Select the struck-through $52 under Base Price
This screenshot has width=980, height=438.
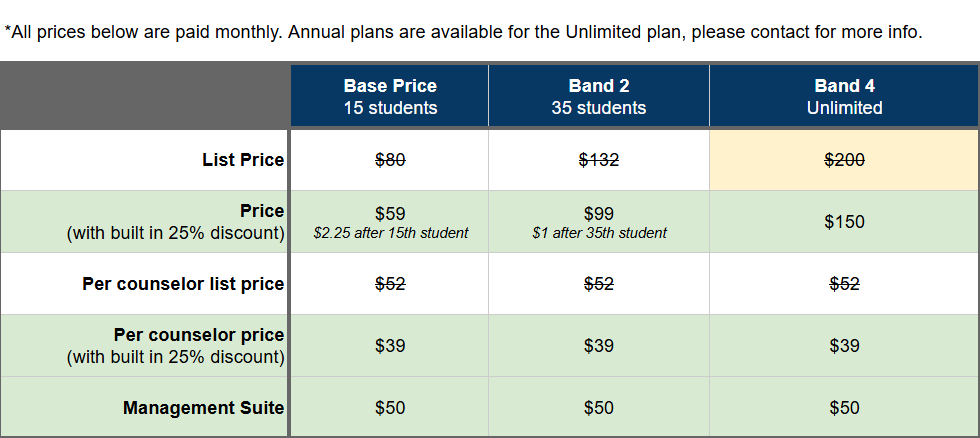point(390,284)
